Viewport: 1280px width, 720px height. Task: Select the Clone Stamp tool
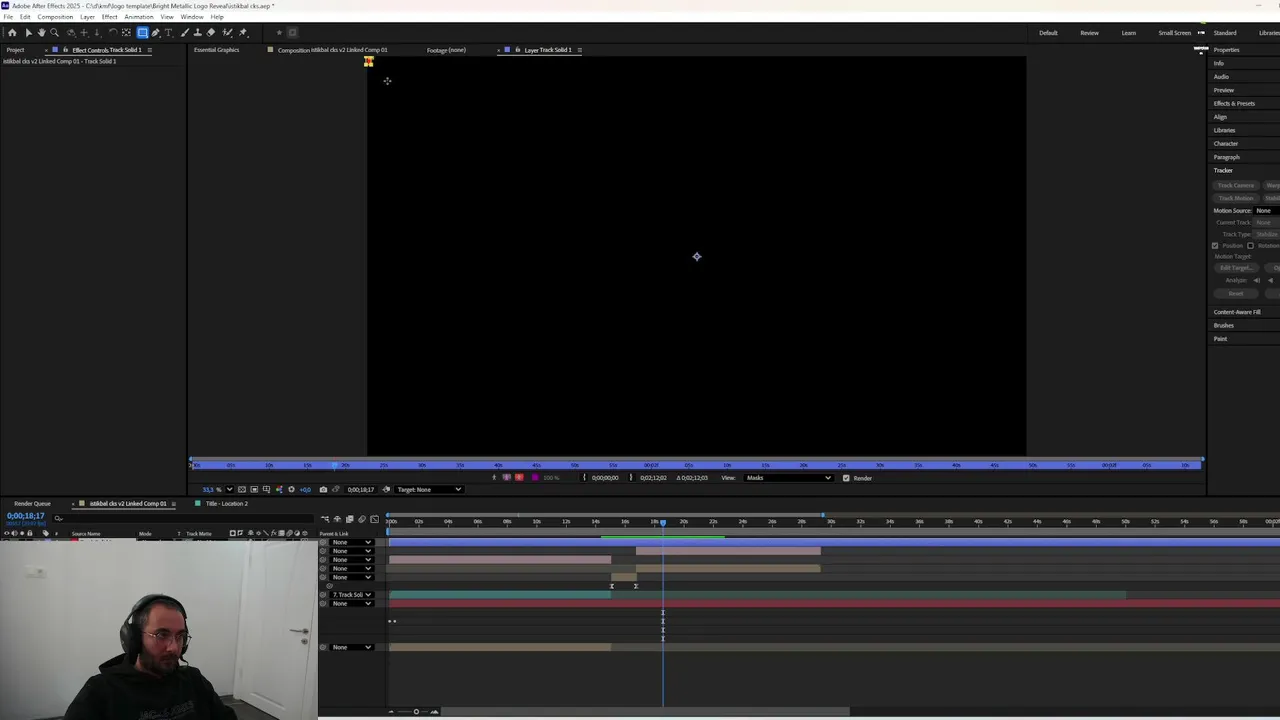tap(197, 32)
